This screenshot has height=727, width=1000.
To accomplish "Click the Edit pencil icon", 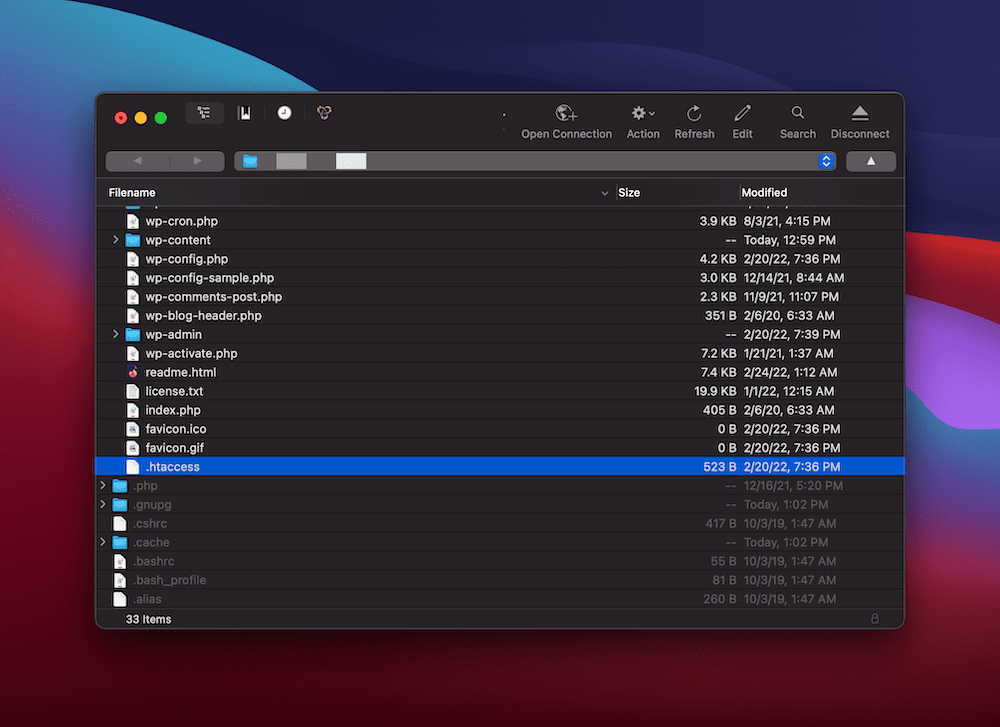I will click(x=742, y=114).
